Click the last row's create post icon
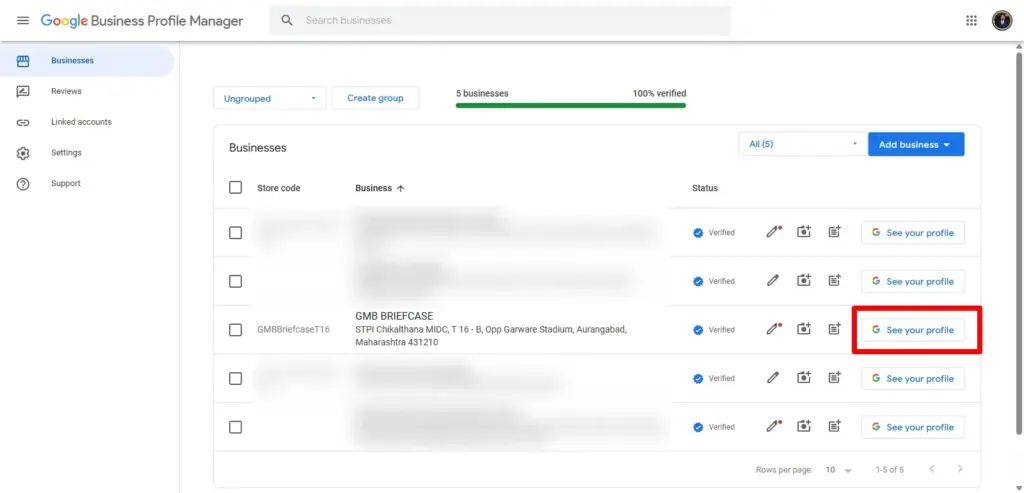This screenshot has width=1024, height=493. 835,427
